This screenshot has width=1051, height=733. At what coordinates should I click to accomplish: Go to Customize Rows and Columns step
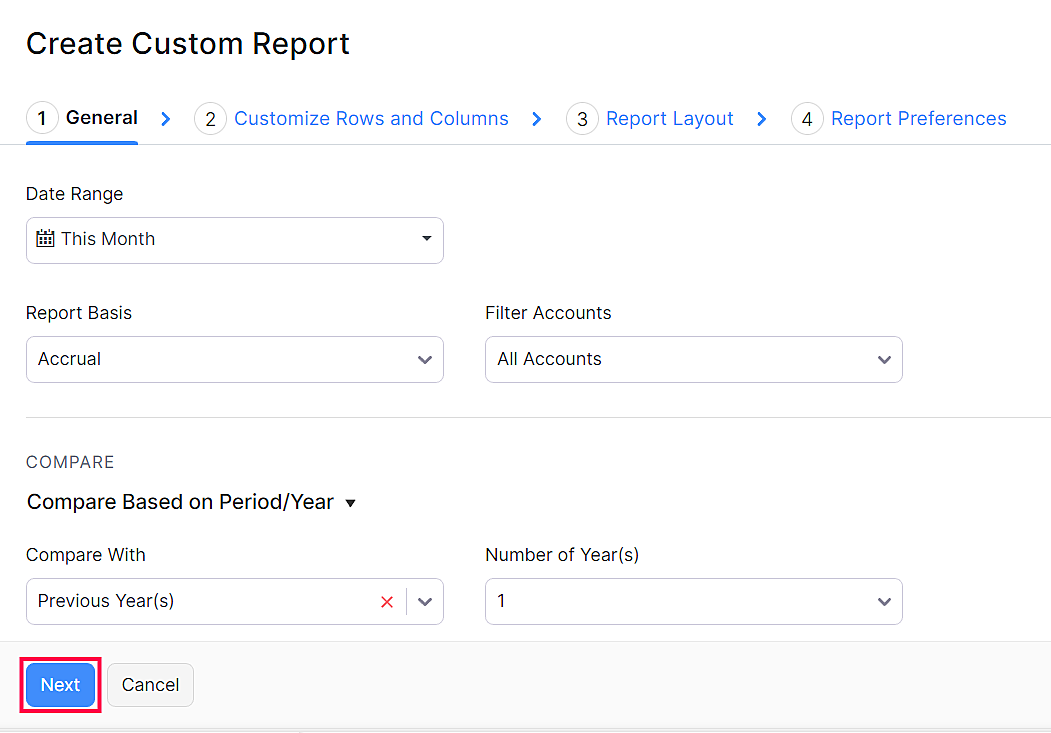(x=371, y=119)
